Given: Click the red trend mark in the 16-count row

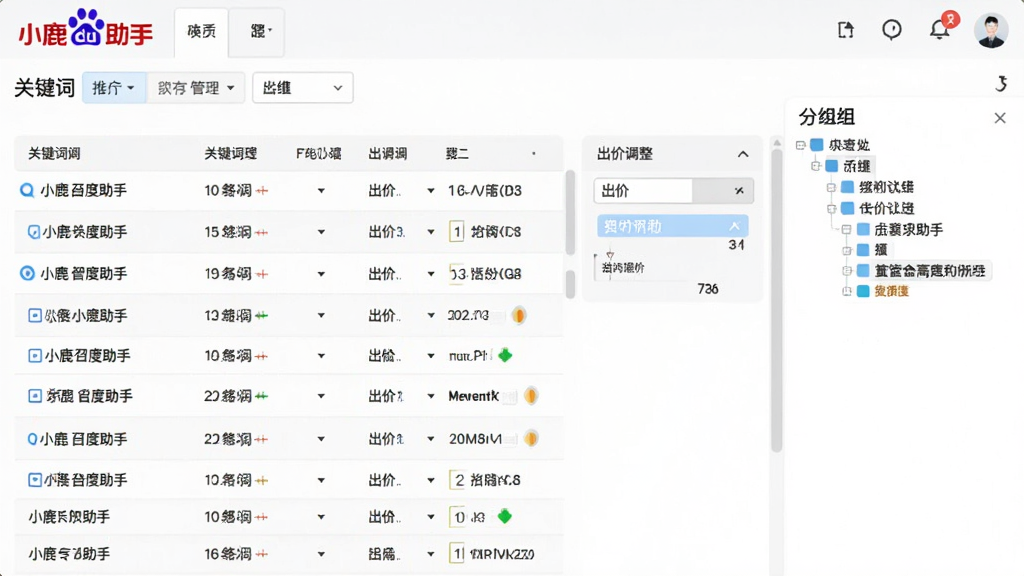Looking at the screenshot, I should 261,554.
